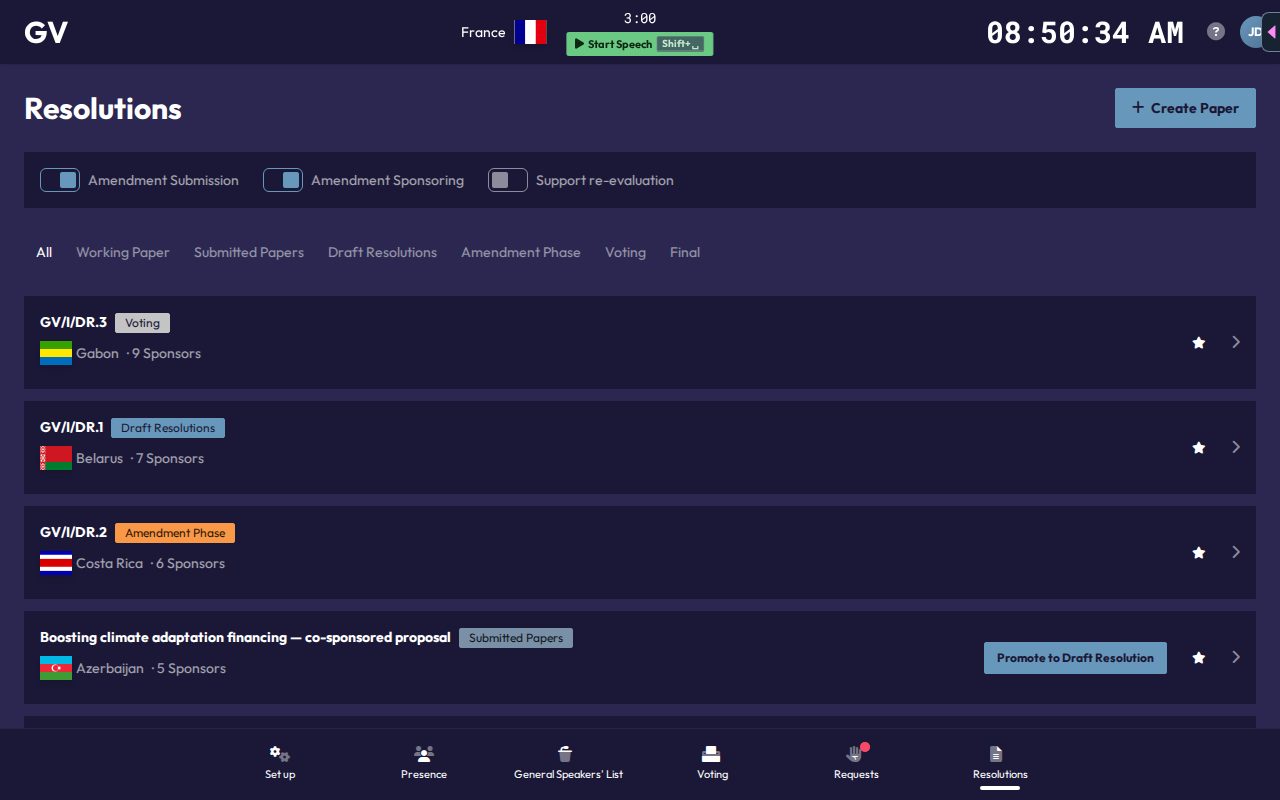Viewport: 1280px width, 800px height.
Task: Click the 08:50:34 AM clock
Action: click(x=1085, y=32)
